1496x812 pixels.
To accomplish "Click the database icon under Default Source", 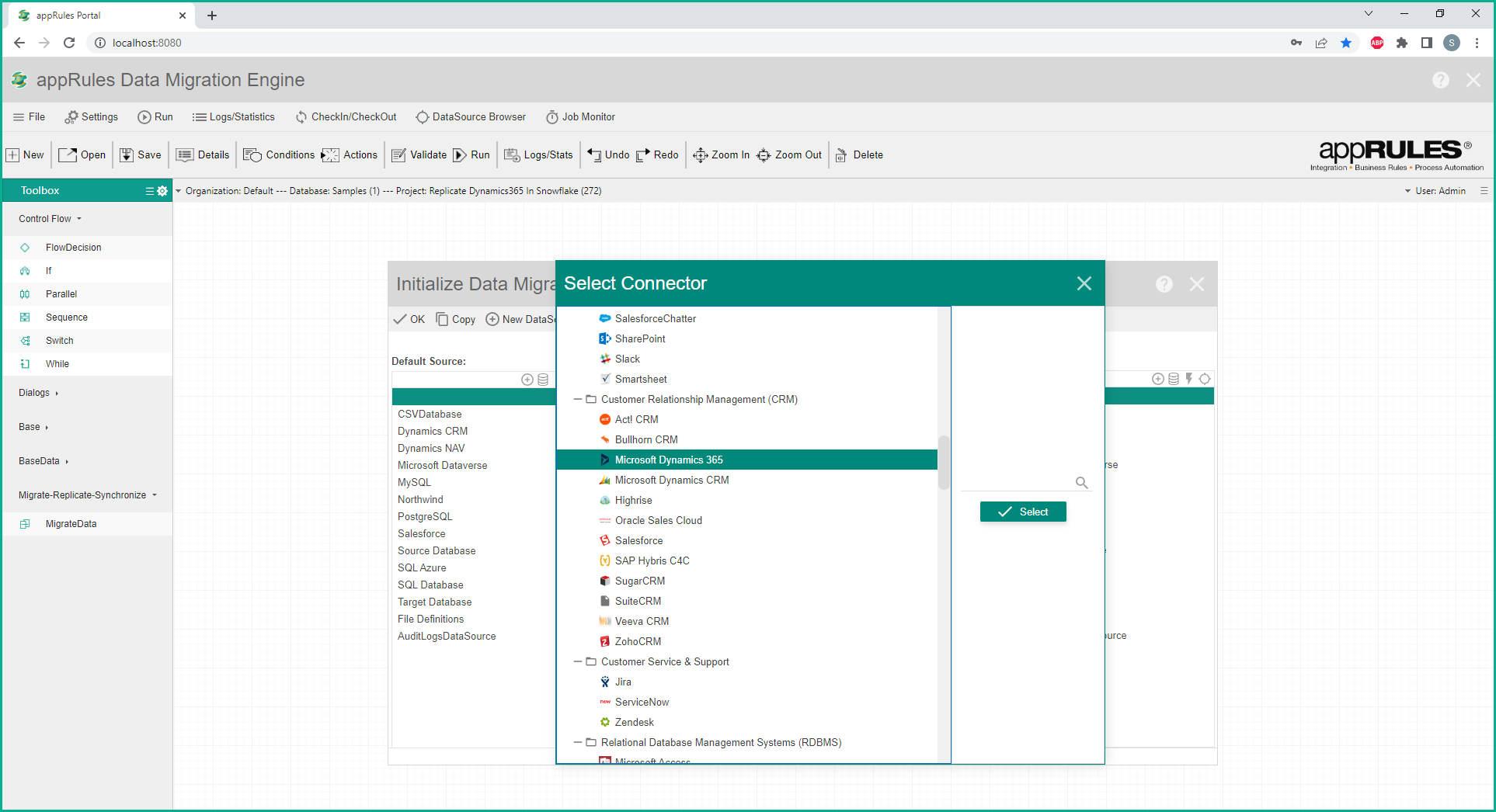I will (x=543, y=380).
